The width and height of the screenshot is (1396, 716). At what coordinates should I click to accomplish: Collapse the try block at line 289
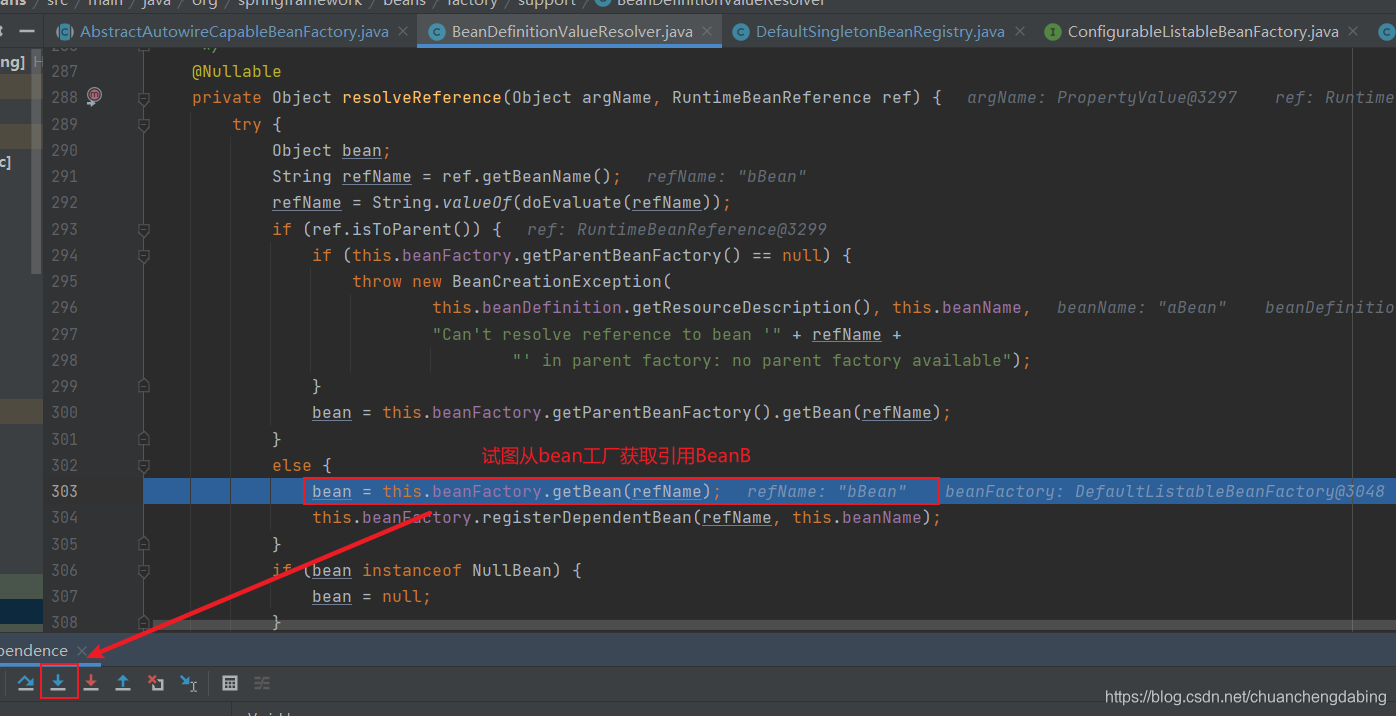144,125
